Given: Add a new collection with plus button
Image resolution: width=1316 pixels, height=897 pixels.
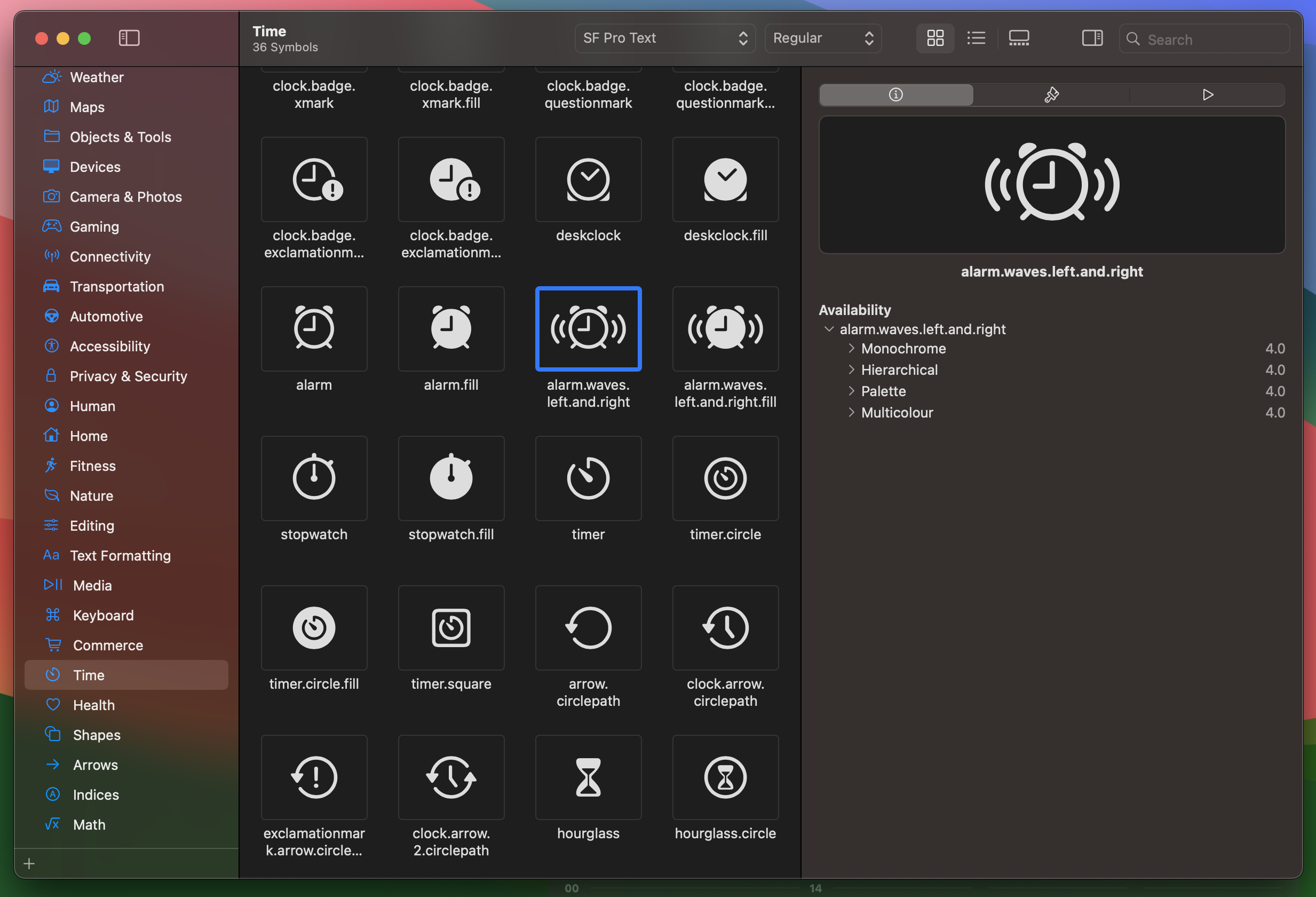Looking at the screenshot, I should [29, 863].
